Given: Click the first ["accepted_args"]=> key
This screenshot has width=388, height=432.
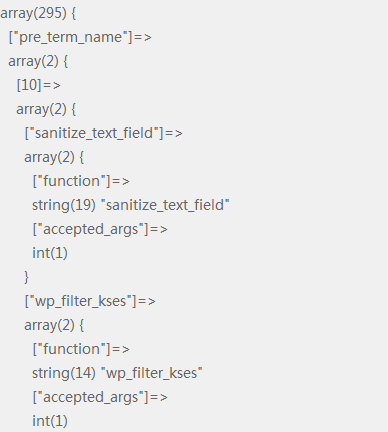Looking at the screenshot, I should 100,229.
